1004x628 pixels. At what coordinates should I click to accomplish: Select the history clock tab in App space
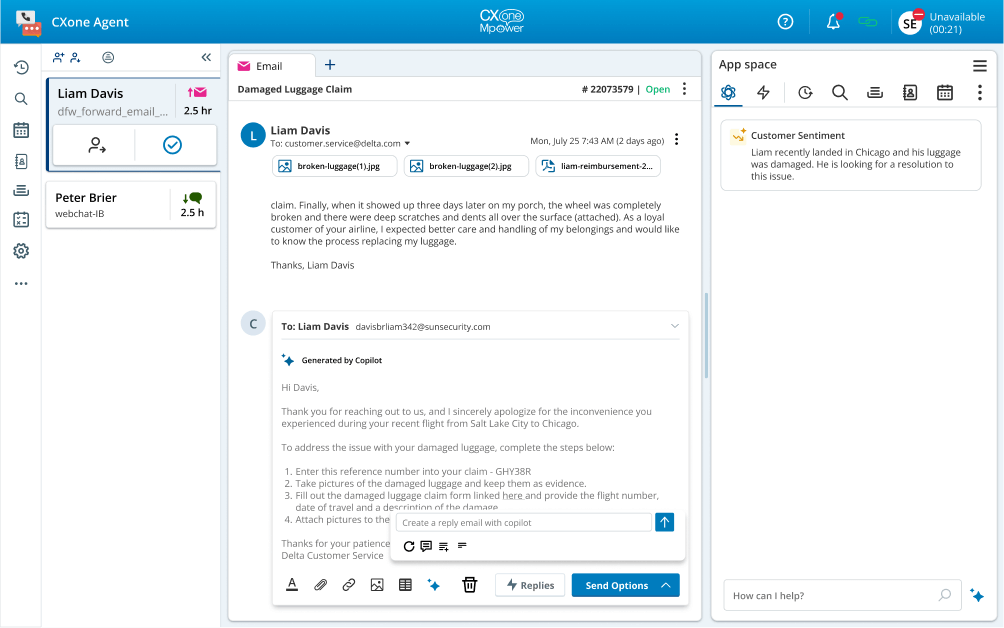click(806, 92)
